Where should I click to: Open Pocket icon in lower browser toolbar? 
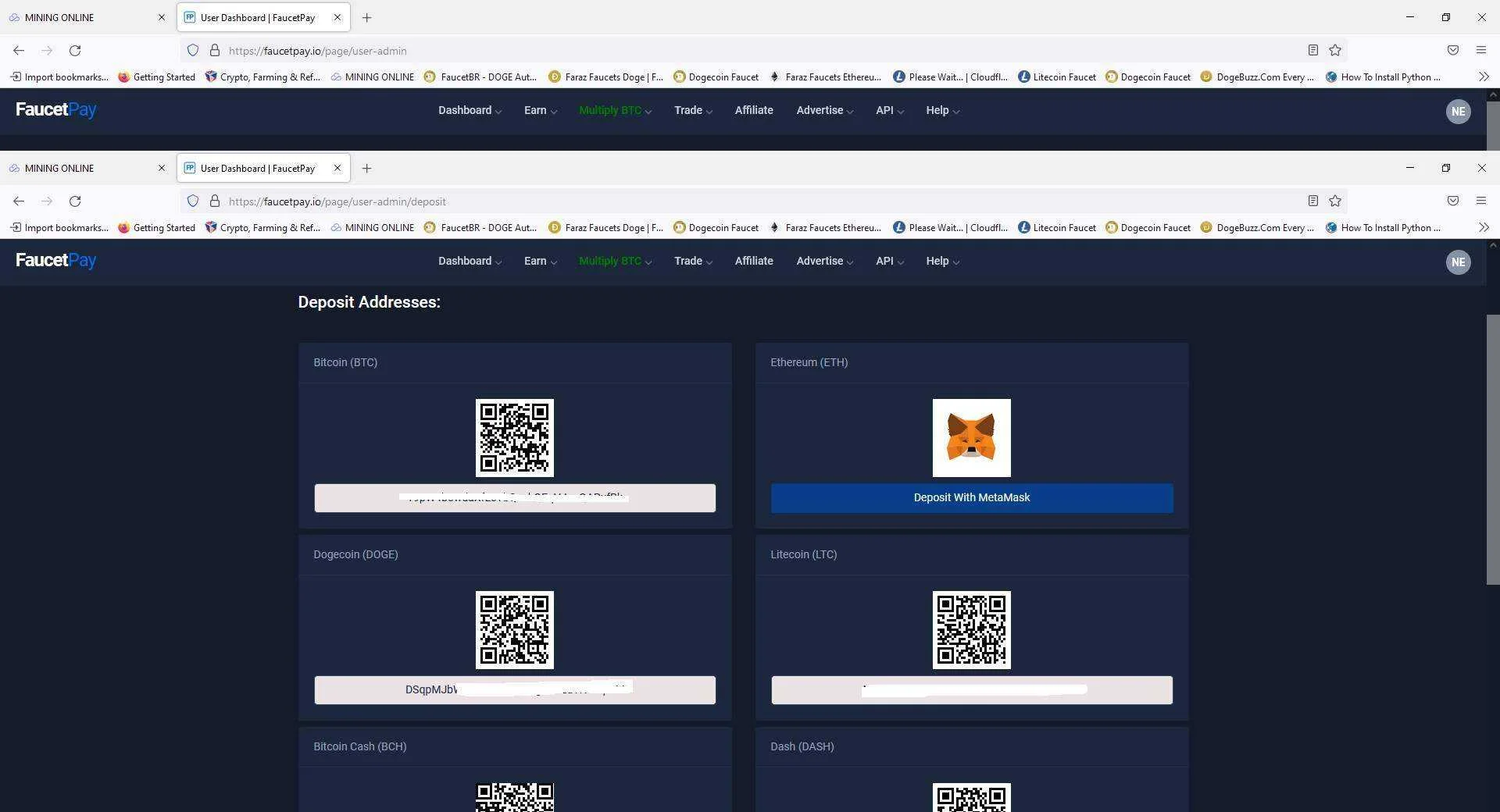[x=1453, y=201]
